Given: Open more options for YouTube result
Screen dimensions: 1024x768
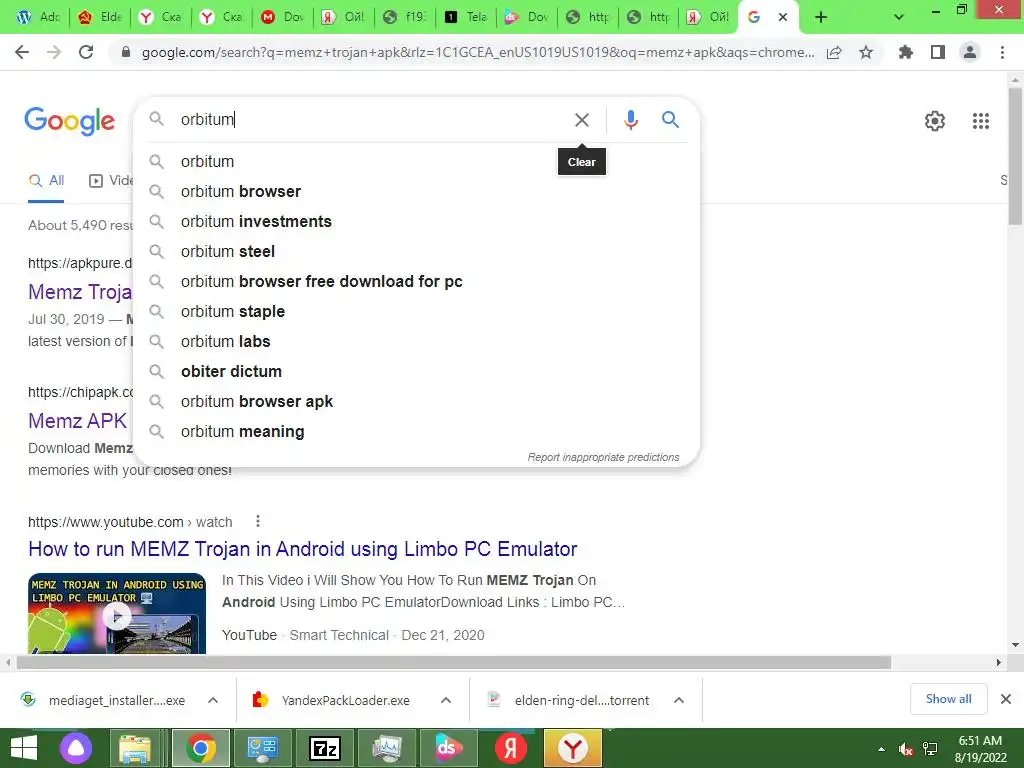Looking at the screenshot, I should [258, 521].
